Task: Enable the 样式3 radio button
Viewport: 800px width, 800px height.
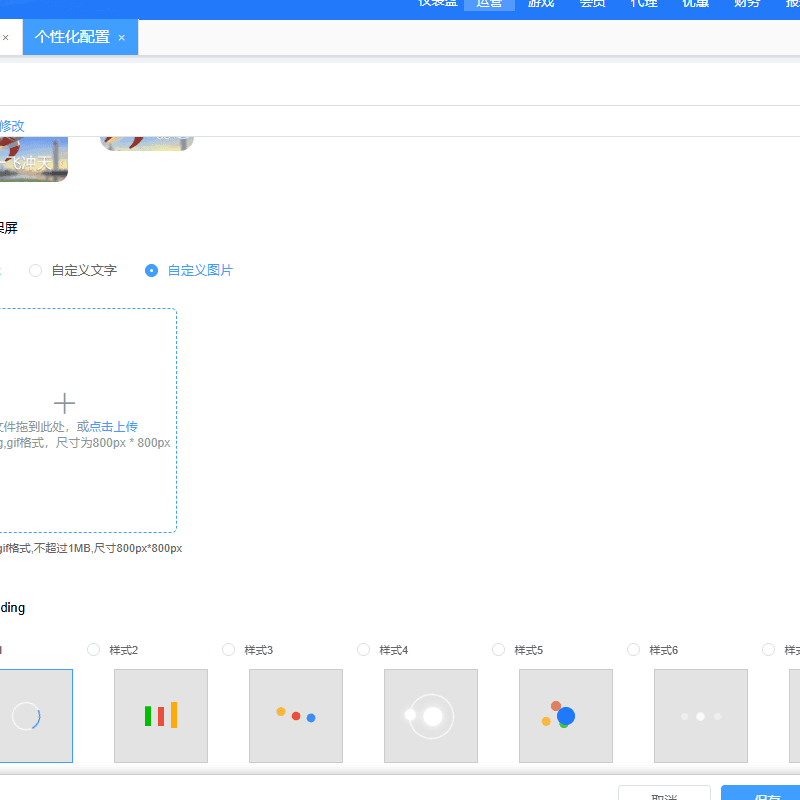Action: pos(229,650)
